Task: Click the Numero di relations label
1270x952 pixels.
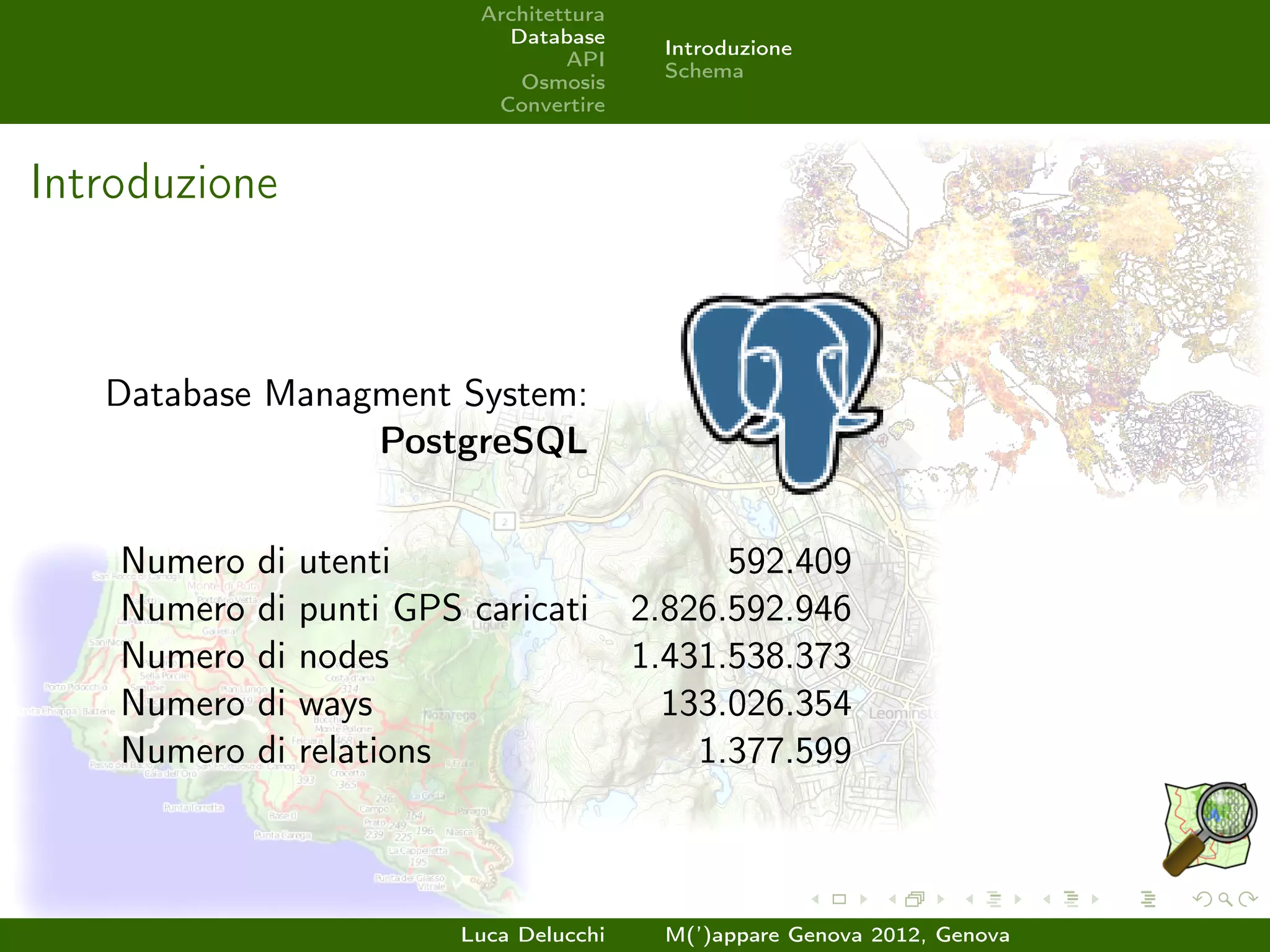Action: [x=276, y=751]
